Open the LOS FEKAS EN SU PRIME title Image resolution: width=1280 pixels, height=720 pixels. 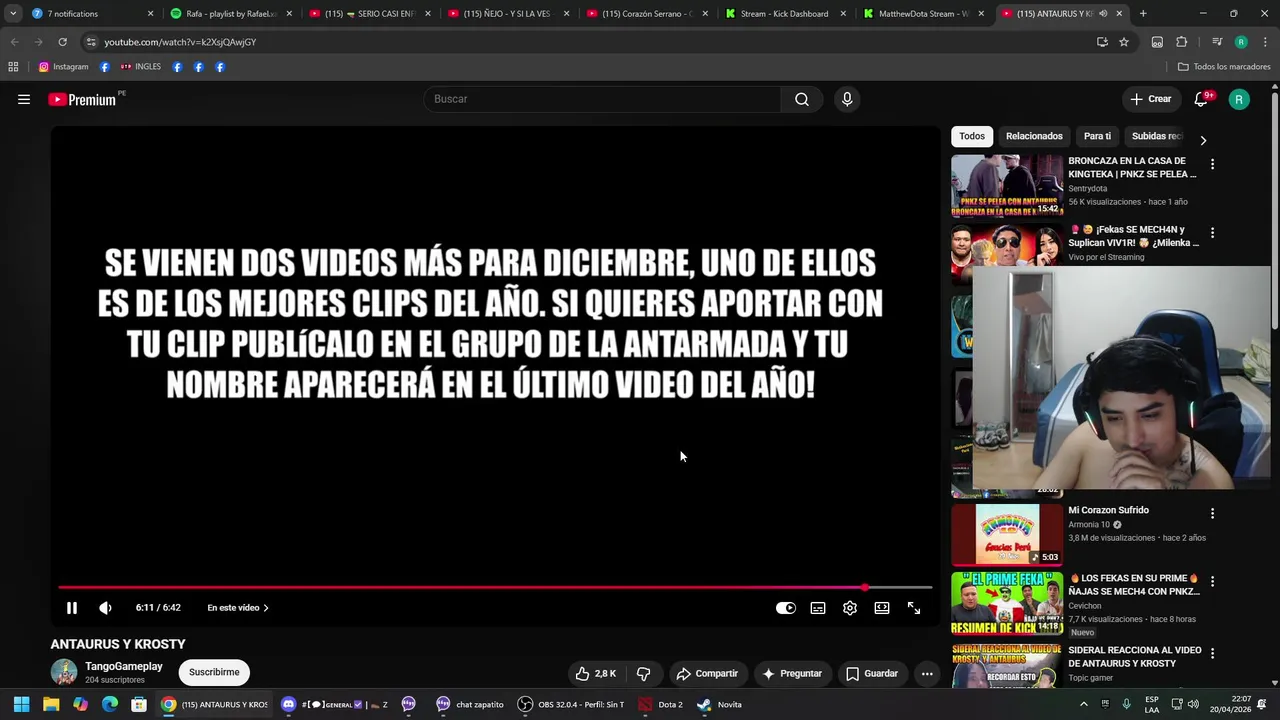(1134, 584)
